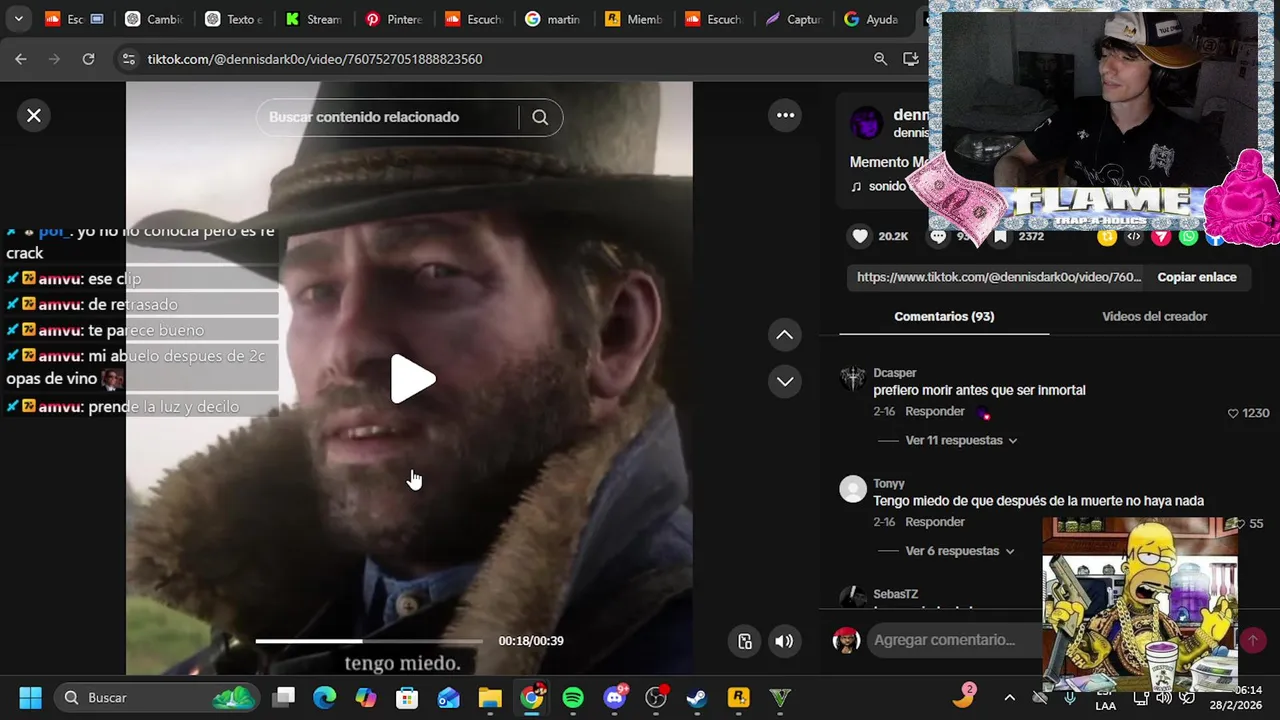This screenshot has width=1280, height=720.
Task: Click the tiktok.com address bar URL
Action: (x=315, y=59)
